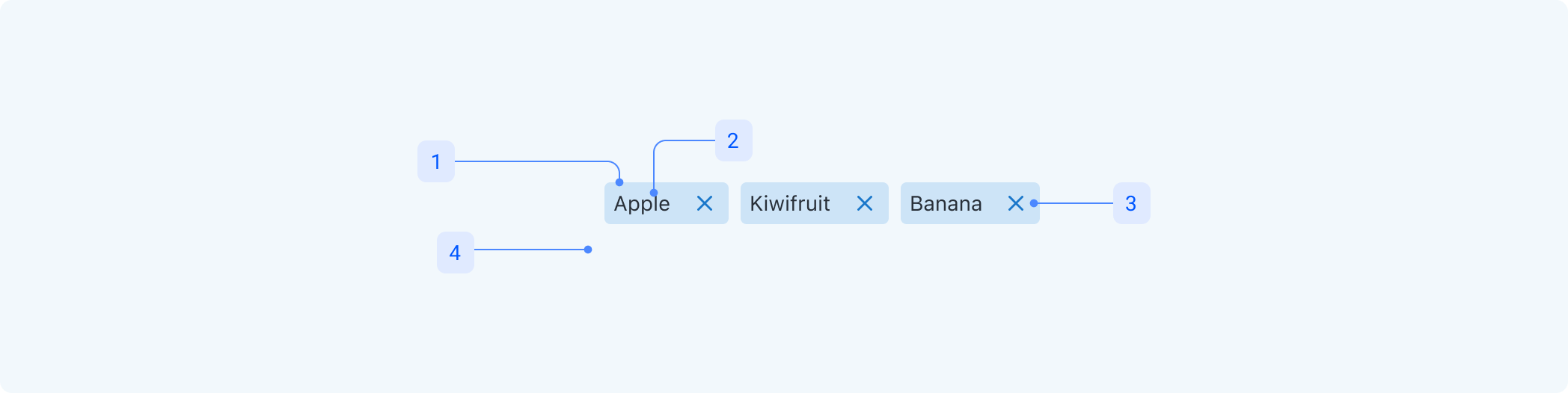The height and width of the screenshot is (393, 1568).
Task: Click the anchor dot ending callout 1's line
Action: point(619,182)
